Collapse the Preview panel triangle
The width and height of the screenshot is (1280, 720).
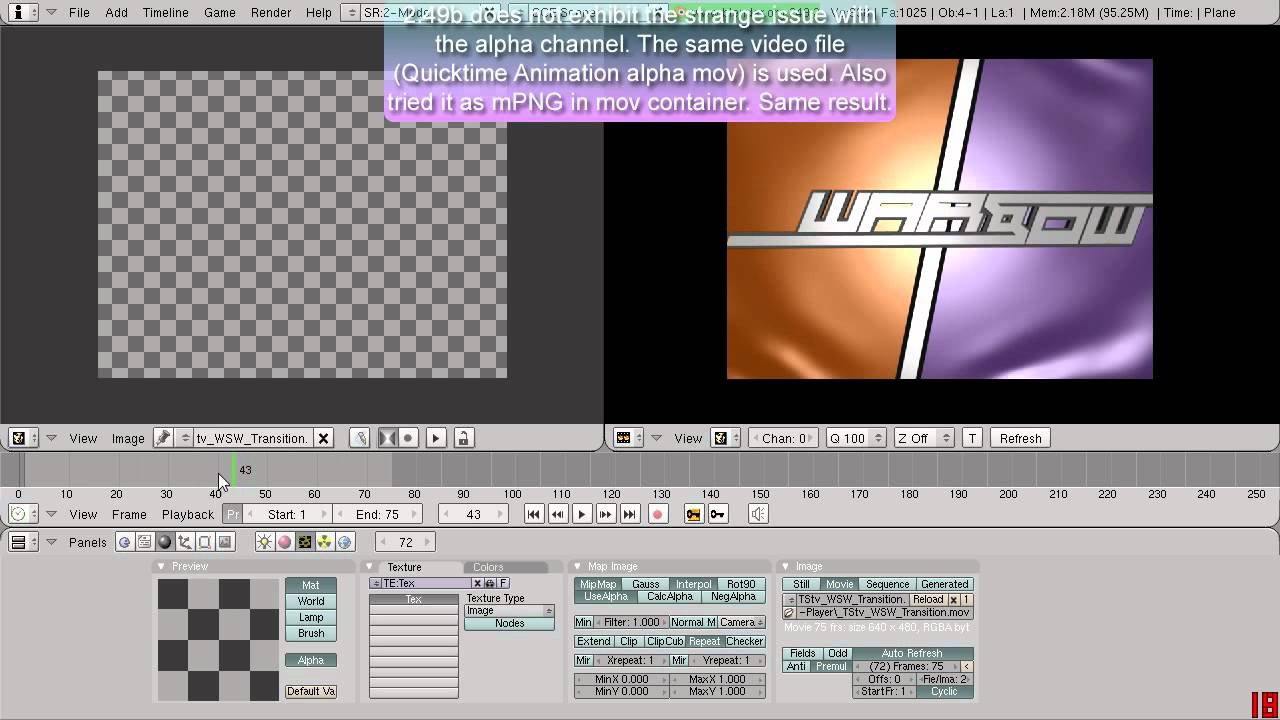[161, 567]
